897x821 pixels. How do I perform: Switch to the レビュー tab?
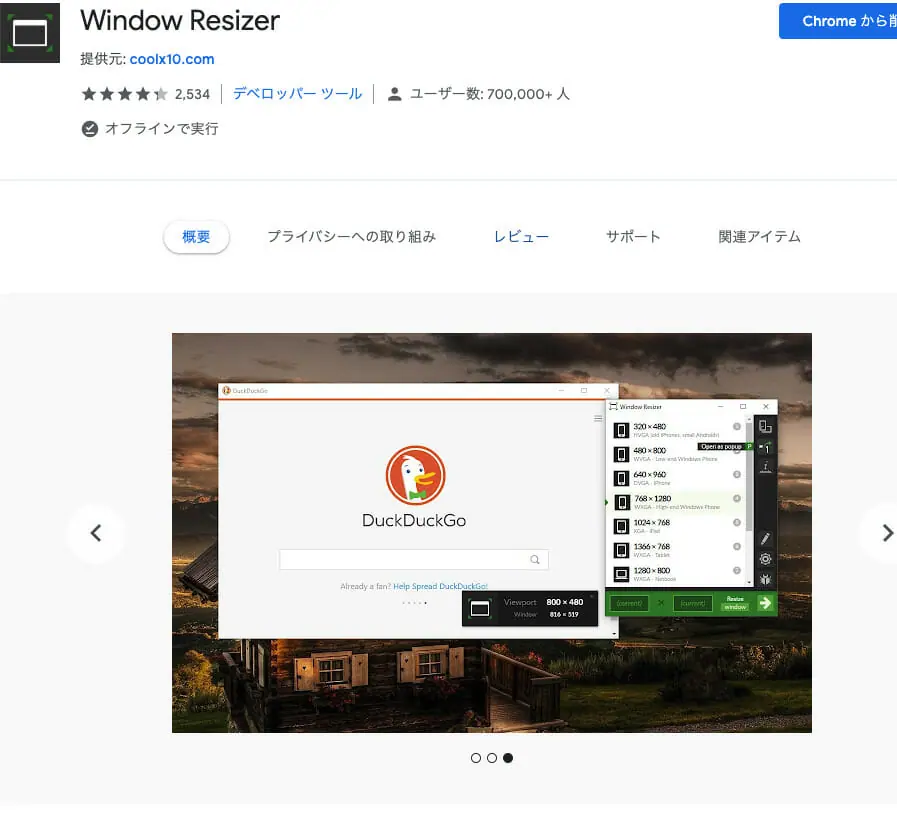(521, 237)
